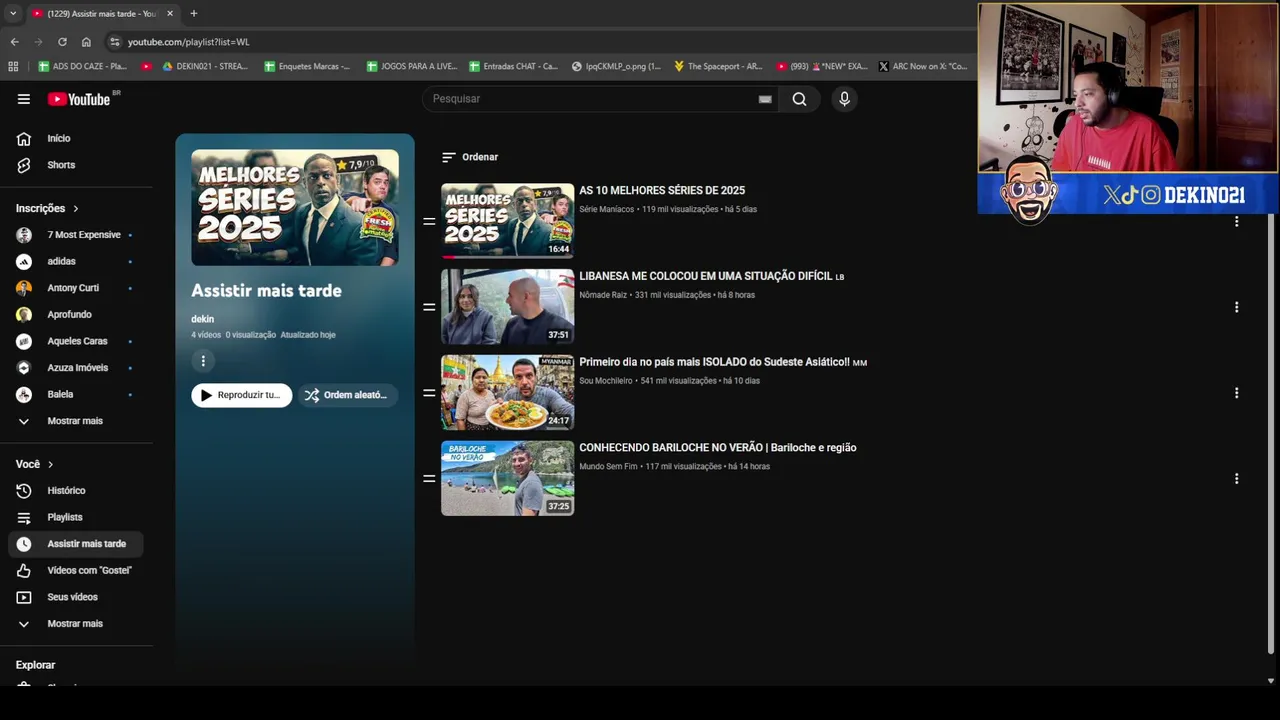Expand the Inscrições section header
The height and width of the screenshot is (720, 1280).
click(x=47, y=208)
